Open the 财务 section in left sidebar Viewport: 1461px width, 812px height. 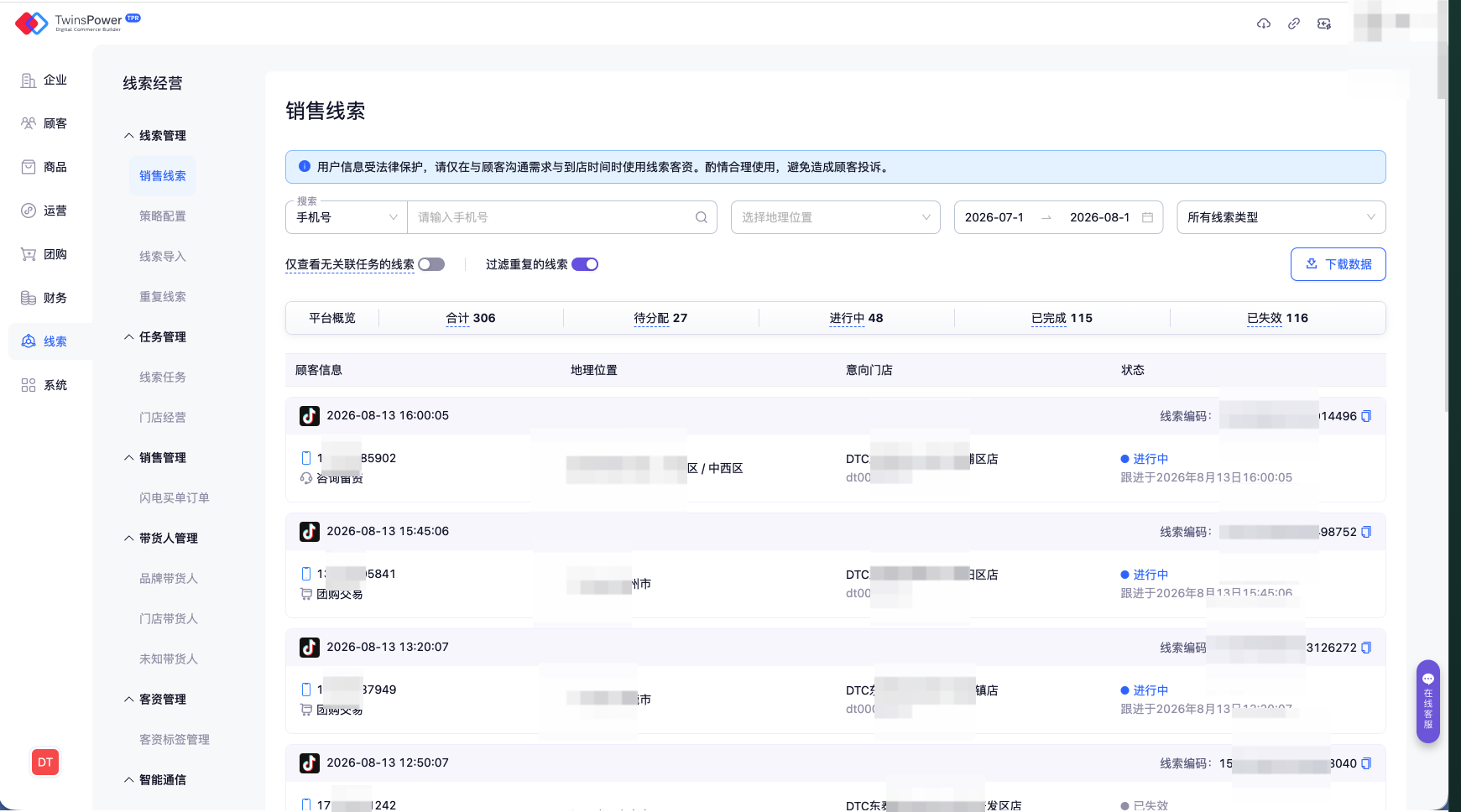(44, 298)
